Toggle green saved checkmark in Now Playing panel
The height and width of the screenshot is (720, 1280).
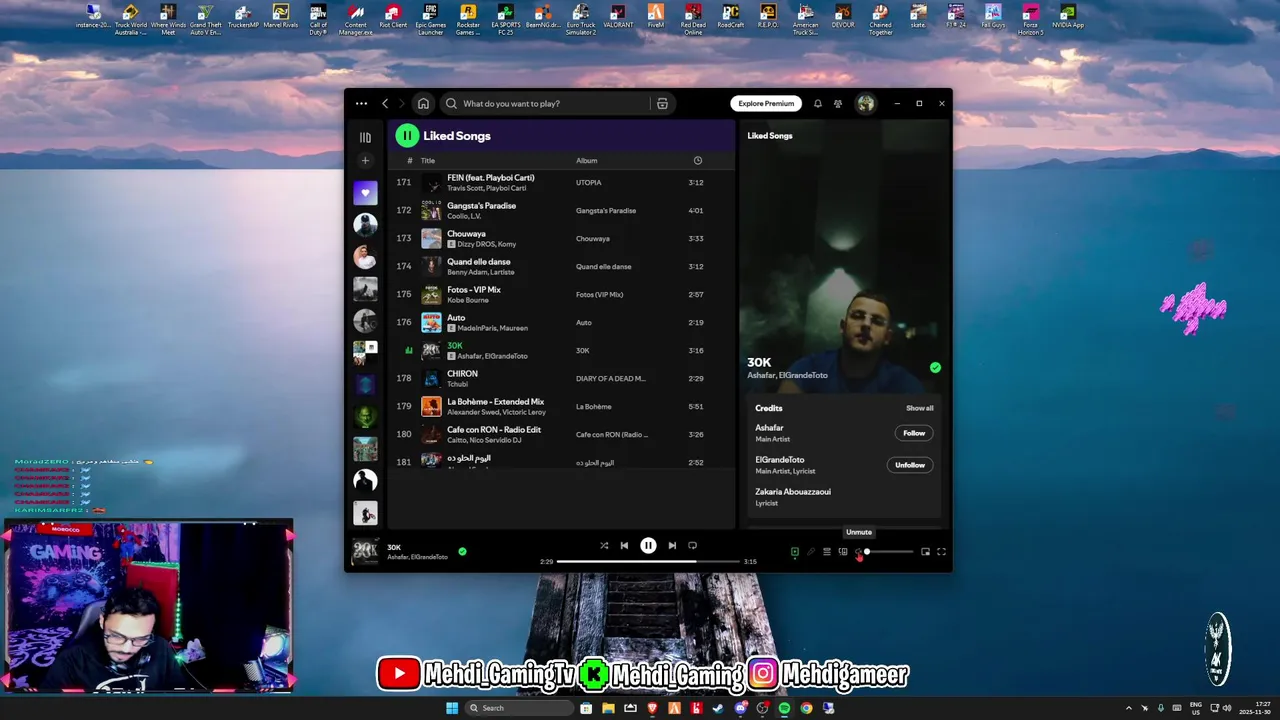point(935,368)
